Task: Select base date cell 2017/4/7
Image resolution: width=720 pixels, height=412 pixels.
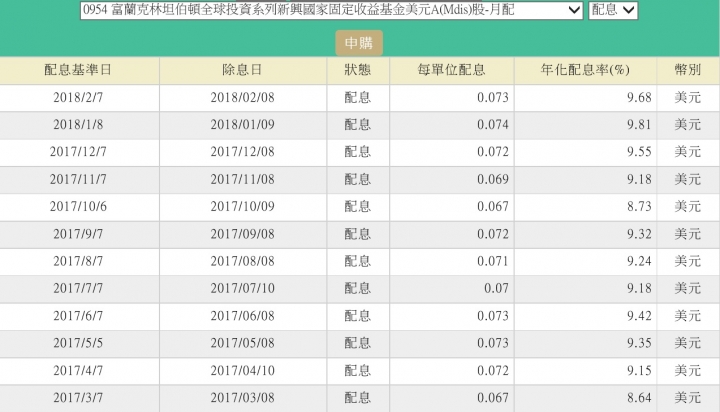Action: (x=78, y=370)
